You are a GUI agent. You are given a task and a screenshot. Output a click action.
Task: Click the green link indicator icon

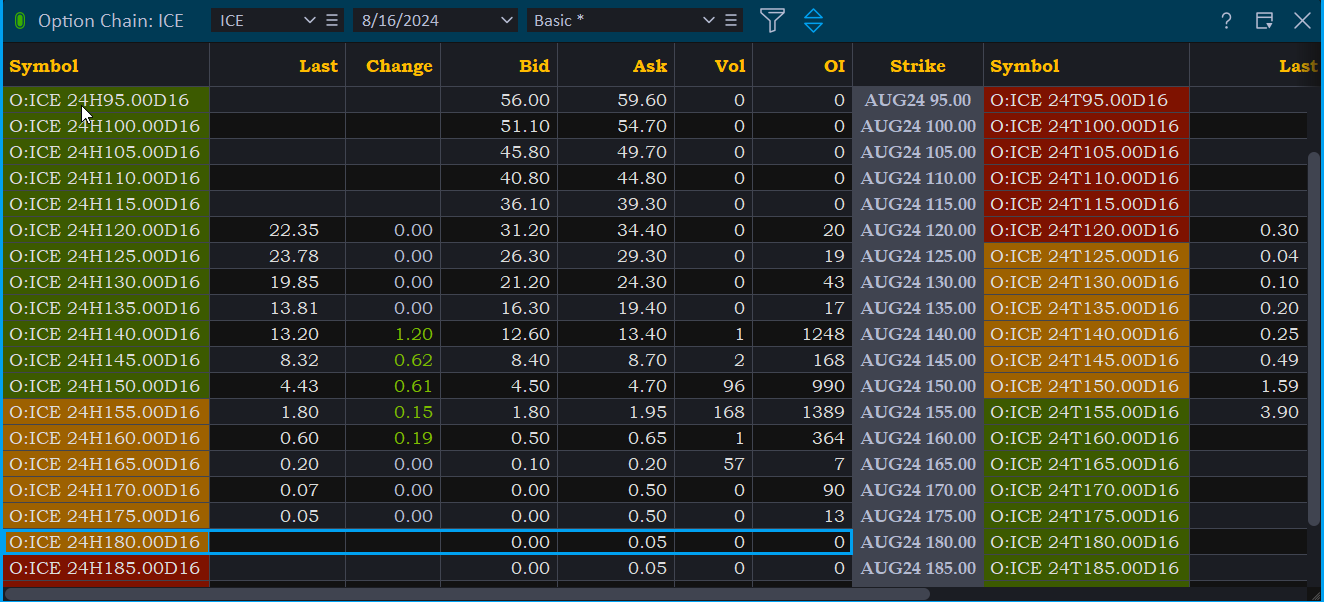point(20,21)
